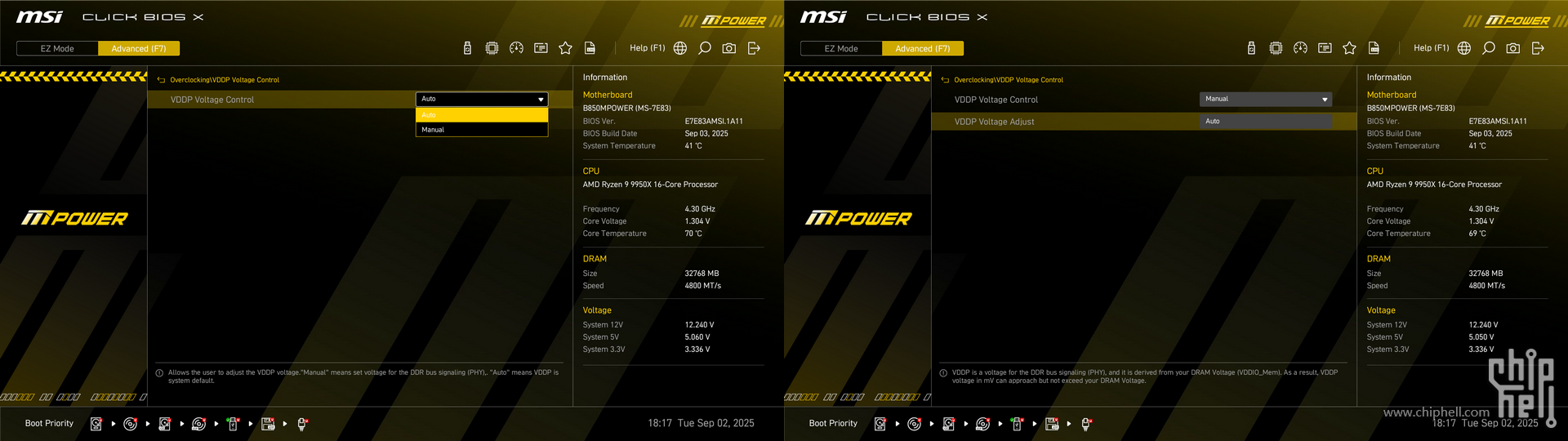
Task: Choose highlighted Auto option in open dropdown list
Action: [x=482, y=115]
